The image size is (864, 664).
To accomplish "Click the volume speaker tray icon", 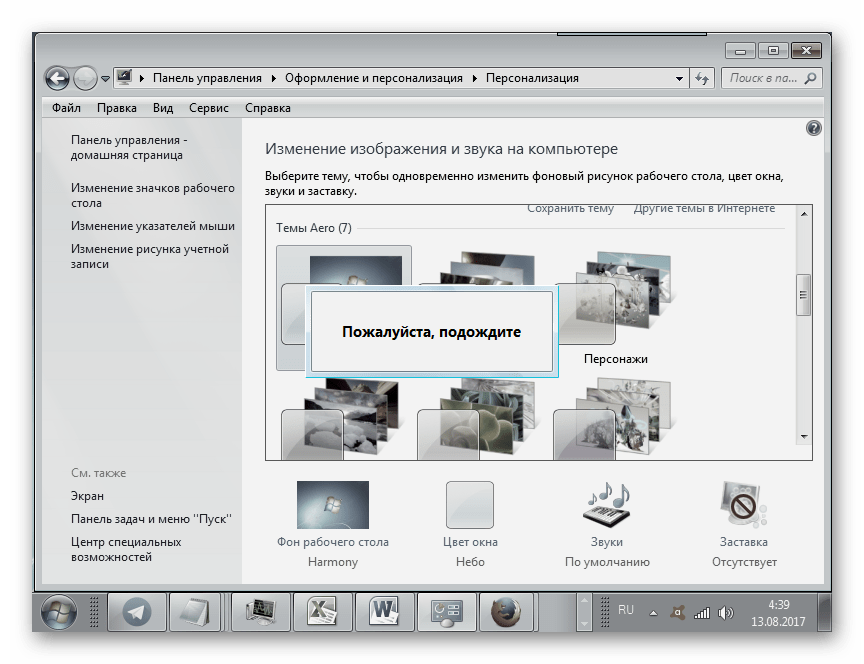I will click(x=726, y=613).
